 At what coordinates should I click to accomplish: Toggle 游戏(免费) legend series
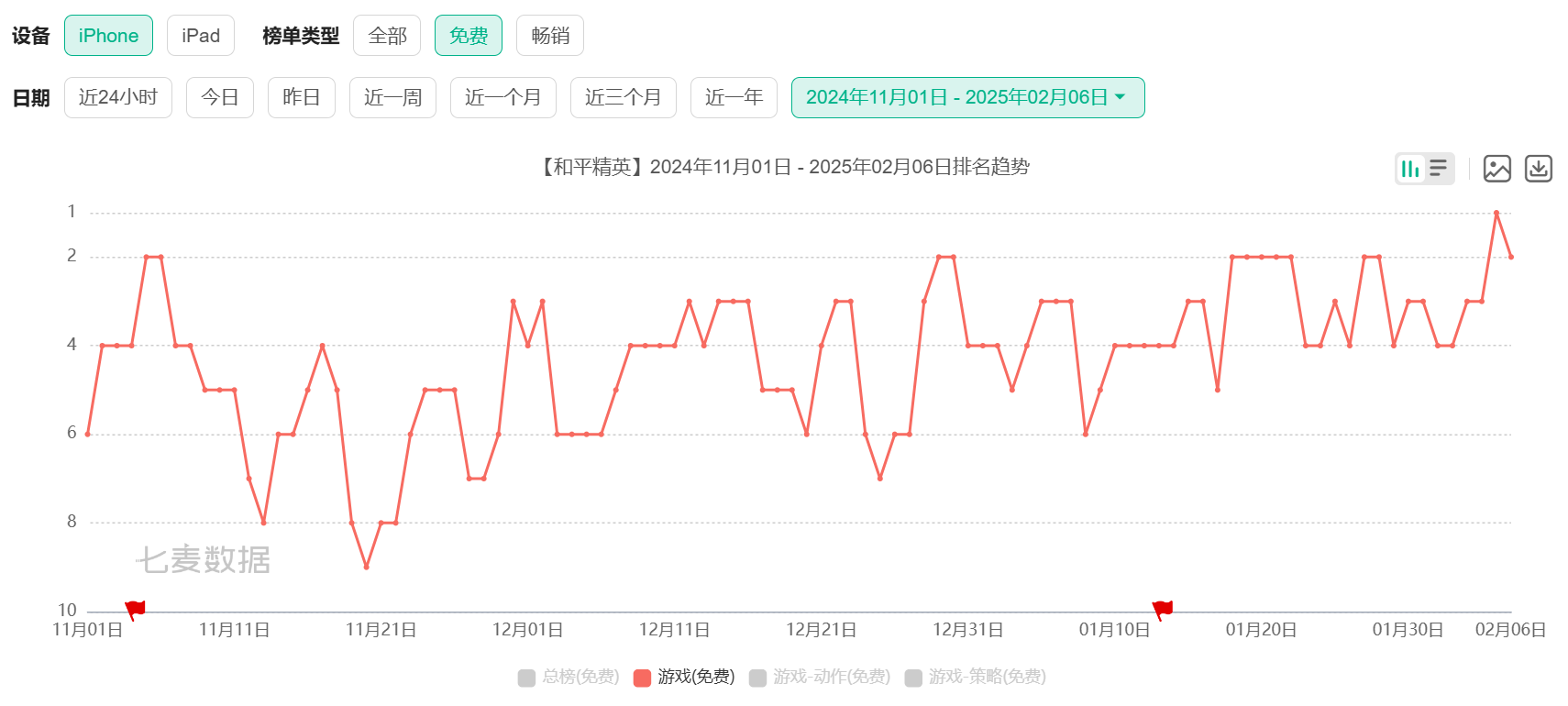coord(684,677)
